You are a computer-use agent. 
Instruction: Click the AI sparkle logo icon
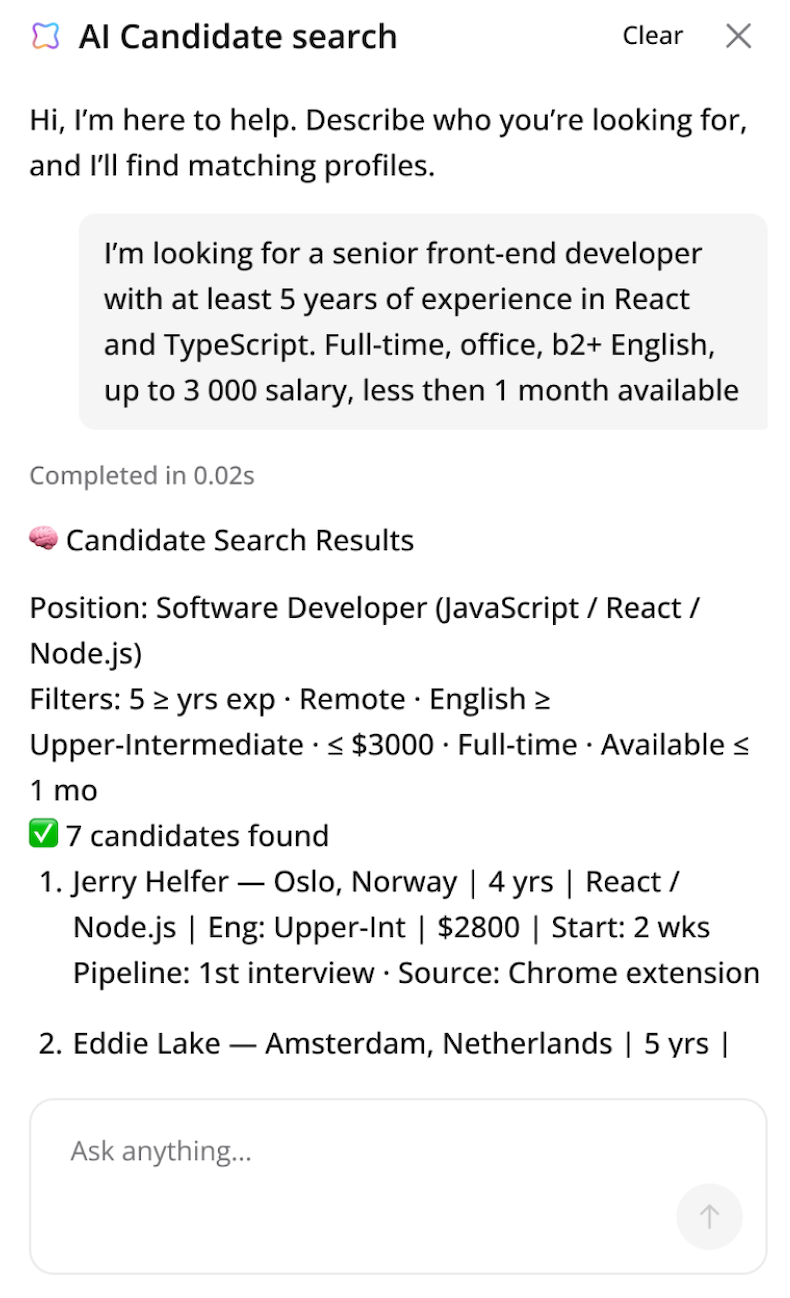[x=45, y=37]
